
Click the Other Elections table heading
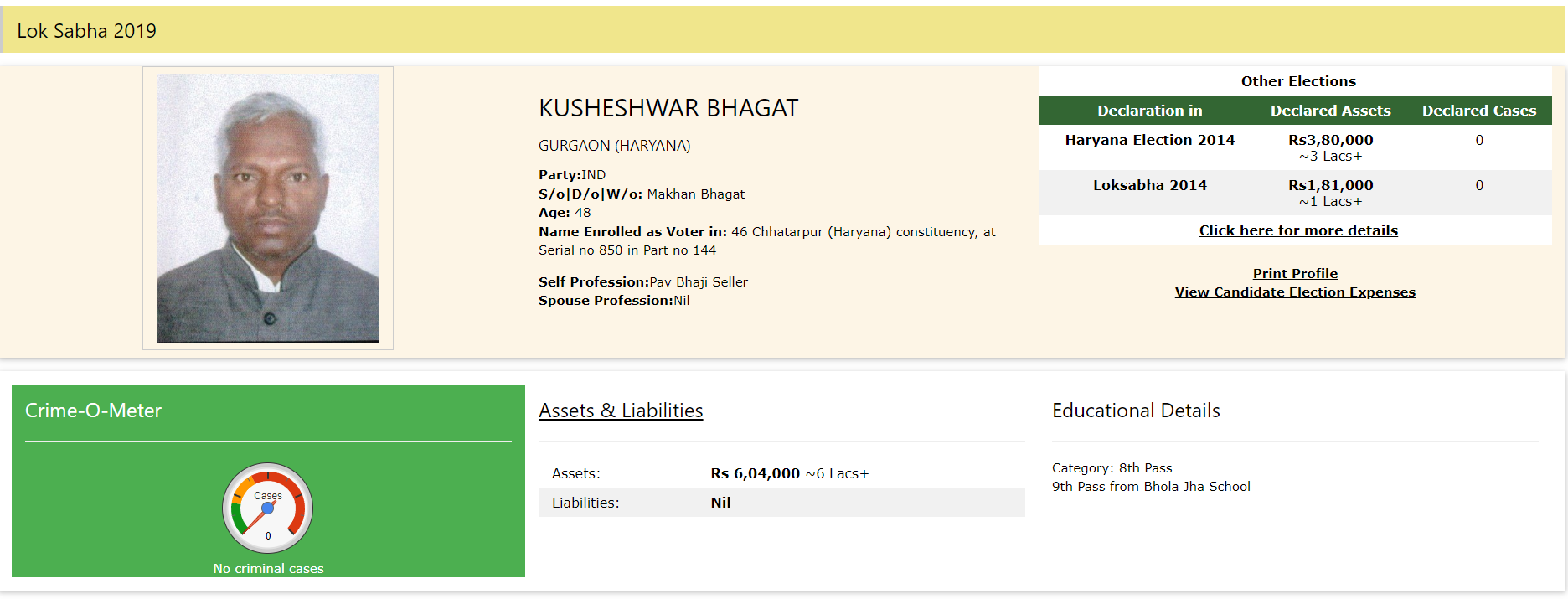click(x=1297, y=80)
